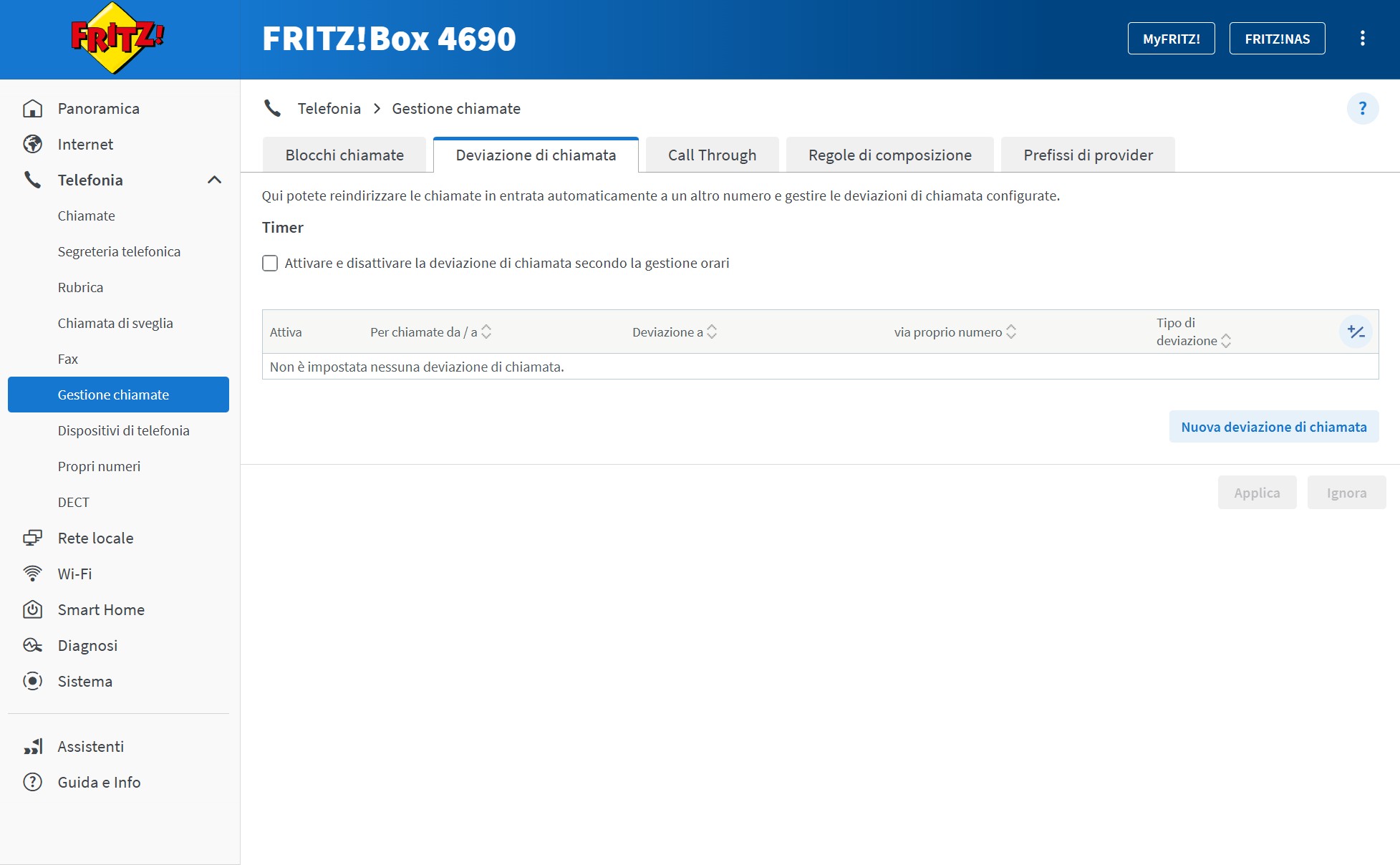
Task: Open Smart Home menu label
Action: [x=101, y=610]
